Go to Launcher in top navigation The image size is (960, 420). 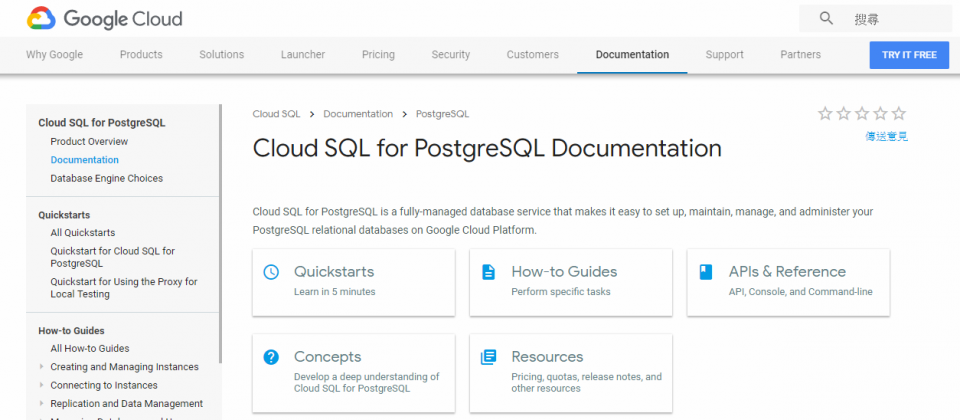303,54
